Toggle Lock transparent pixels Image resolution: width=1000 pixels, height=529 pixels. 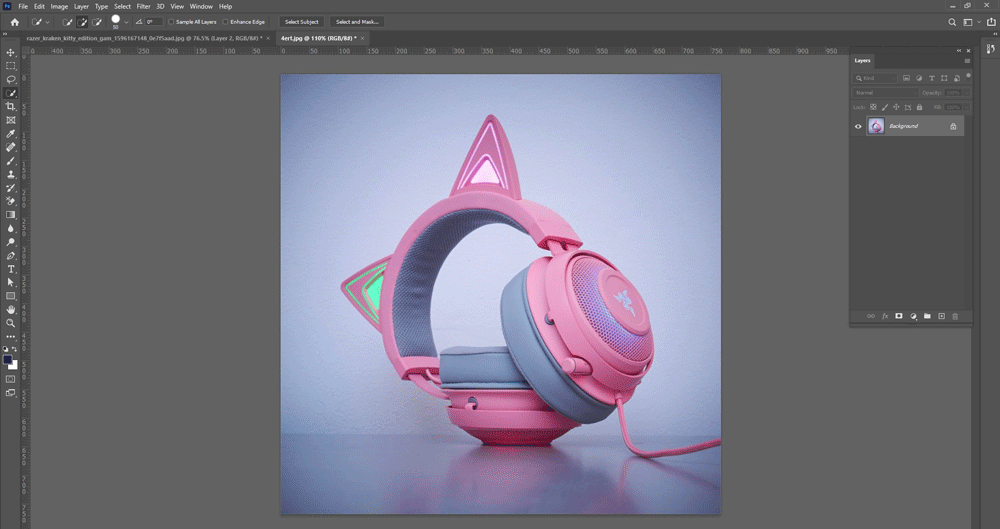click(873, 107)
